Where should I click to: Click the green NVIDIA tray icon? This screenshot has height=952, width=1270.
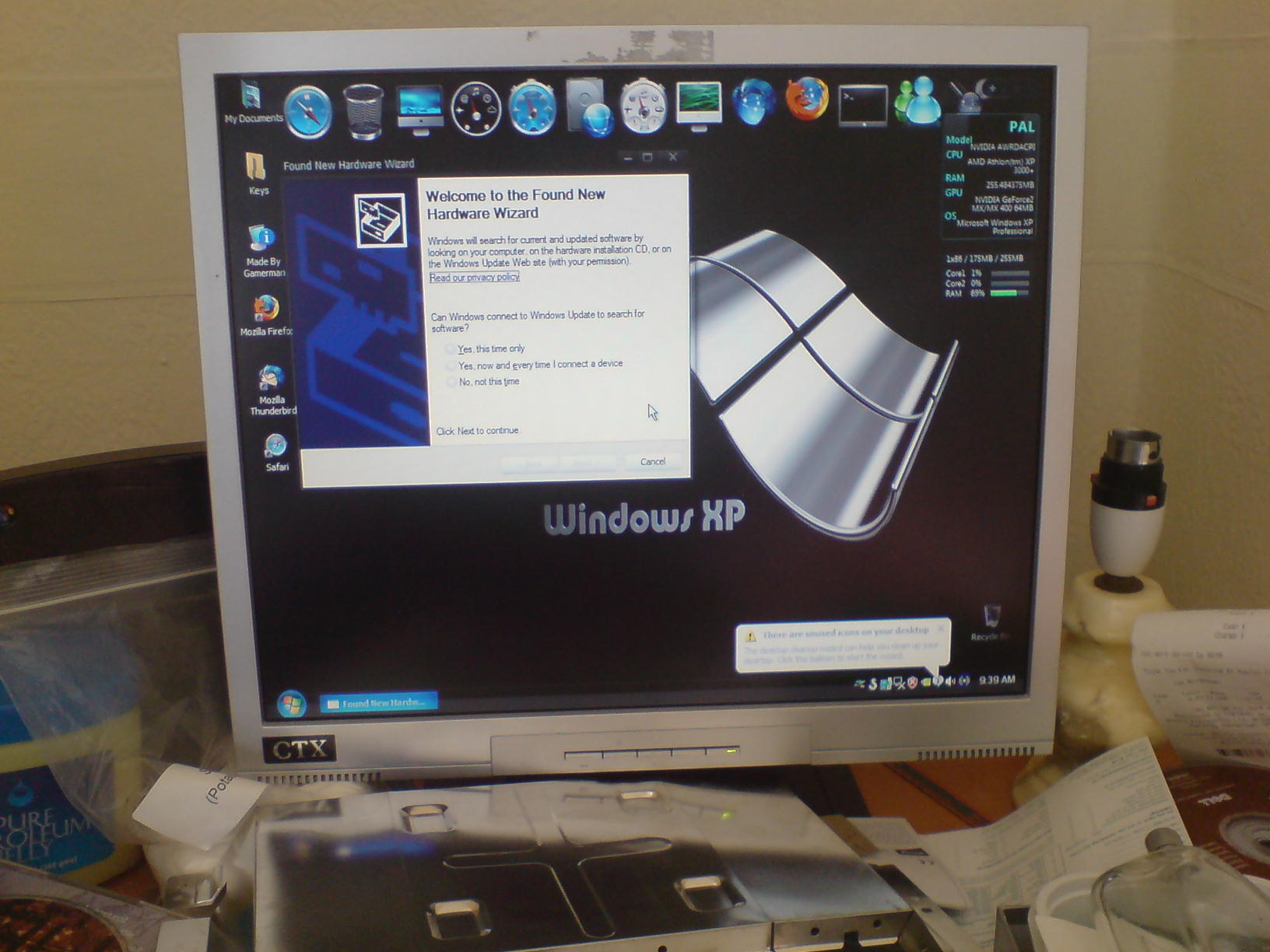click(x=925, y=682)
